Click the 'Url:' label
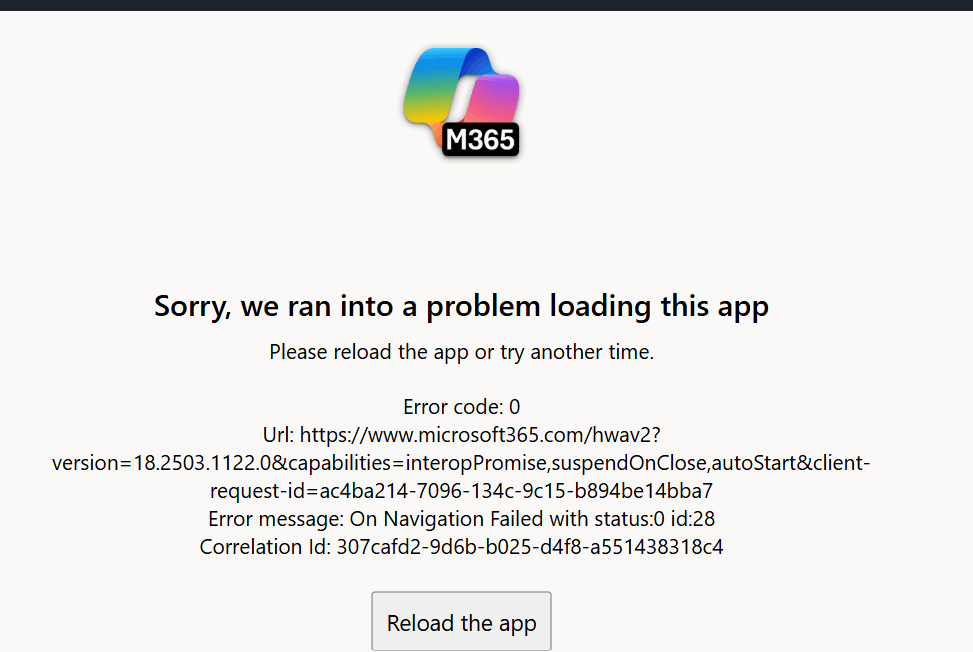Viewport: 973px width, 652px height. coord(278,435)
